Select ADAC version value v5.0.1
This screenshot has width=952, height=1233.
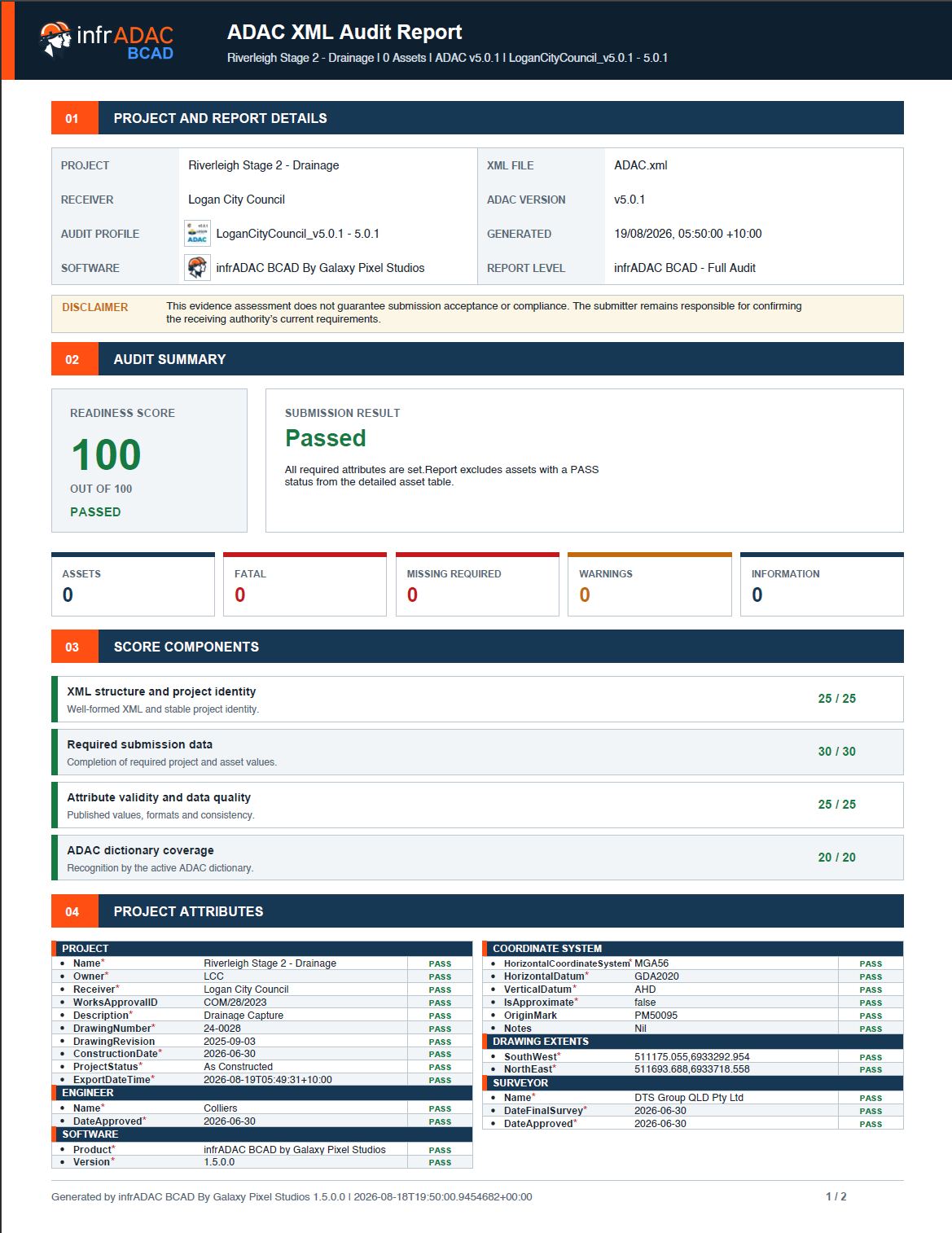(630, 200)
